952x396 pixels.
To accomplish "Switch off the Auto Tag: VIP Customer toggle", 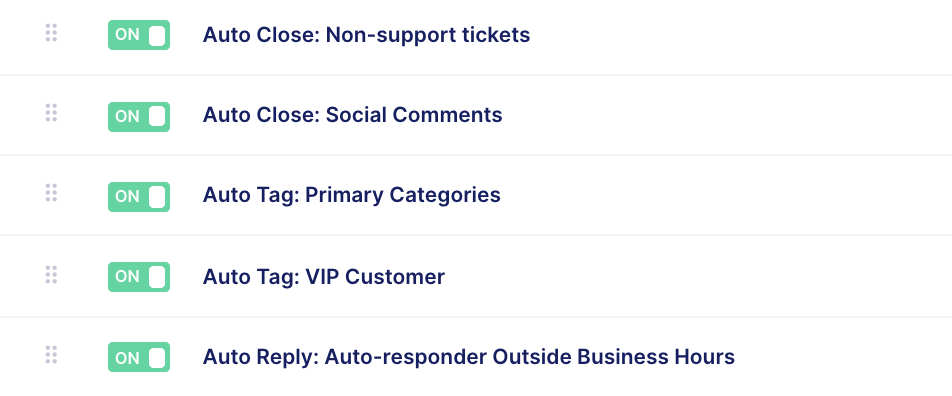I will (x=139, y=277).
